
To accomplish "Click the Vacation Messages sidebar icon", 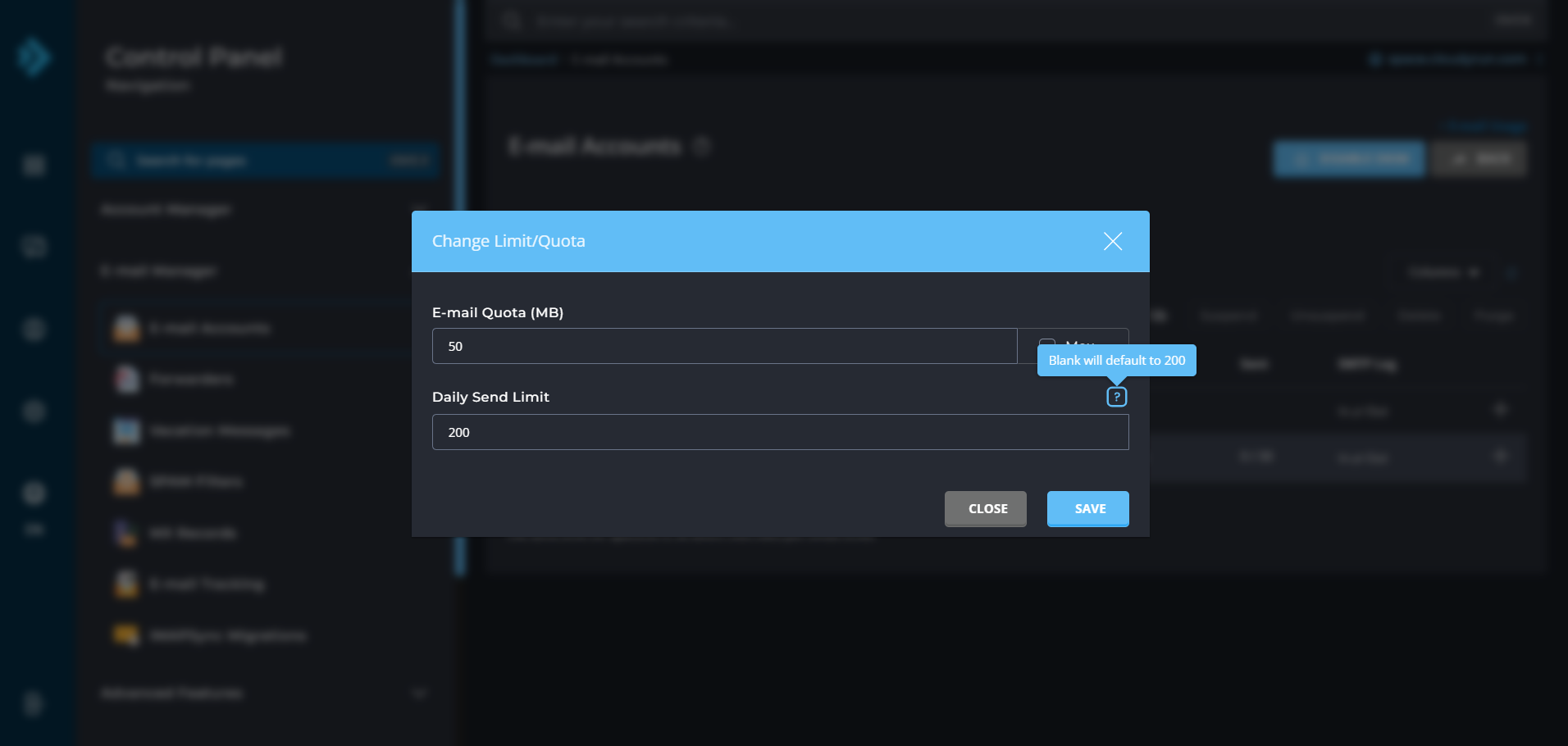I will point(125,430).
